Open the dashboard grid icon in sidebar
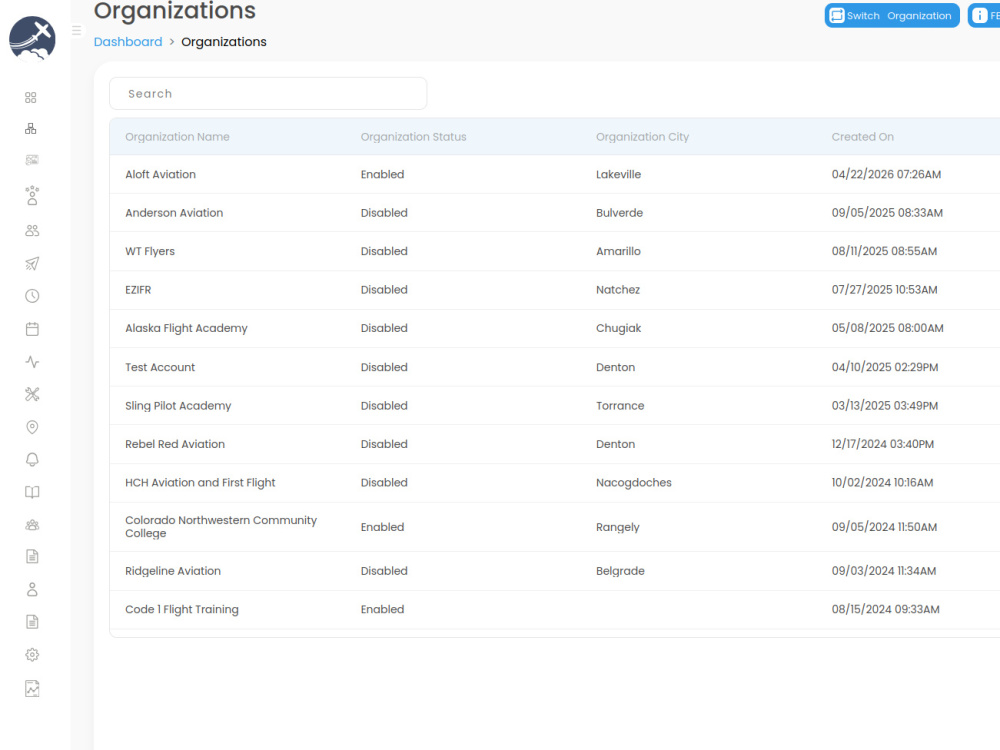 point(31,98)
